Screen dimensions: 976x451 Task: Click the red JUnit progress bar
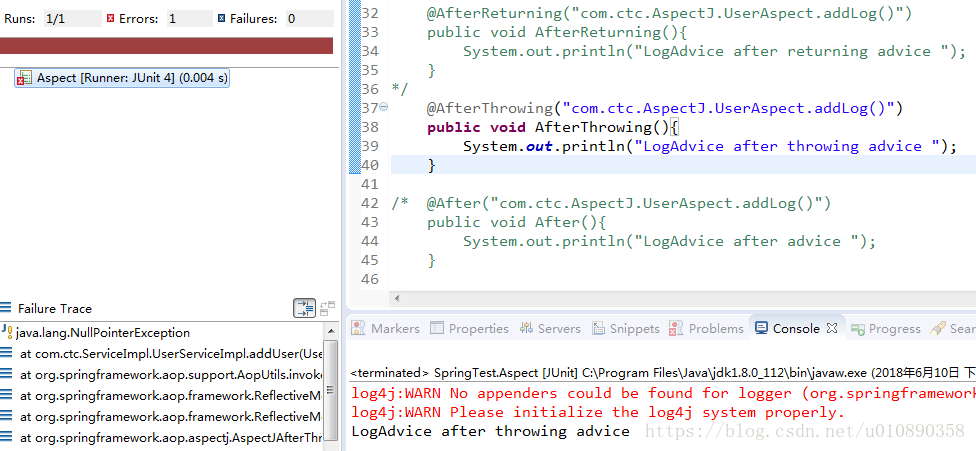(x=166, y=46)
